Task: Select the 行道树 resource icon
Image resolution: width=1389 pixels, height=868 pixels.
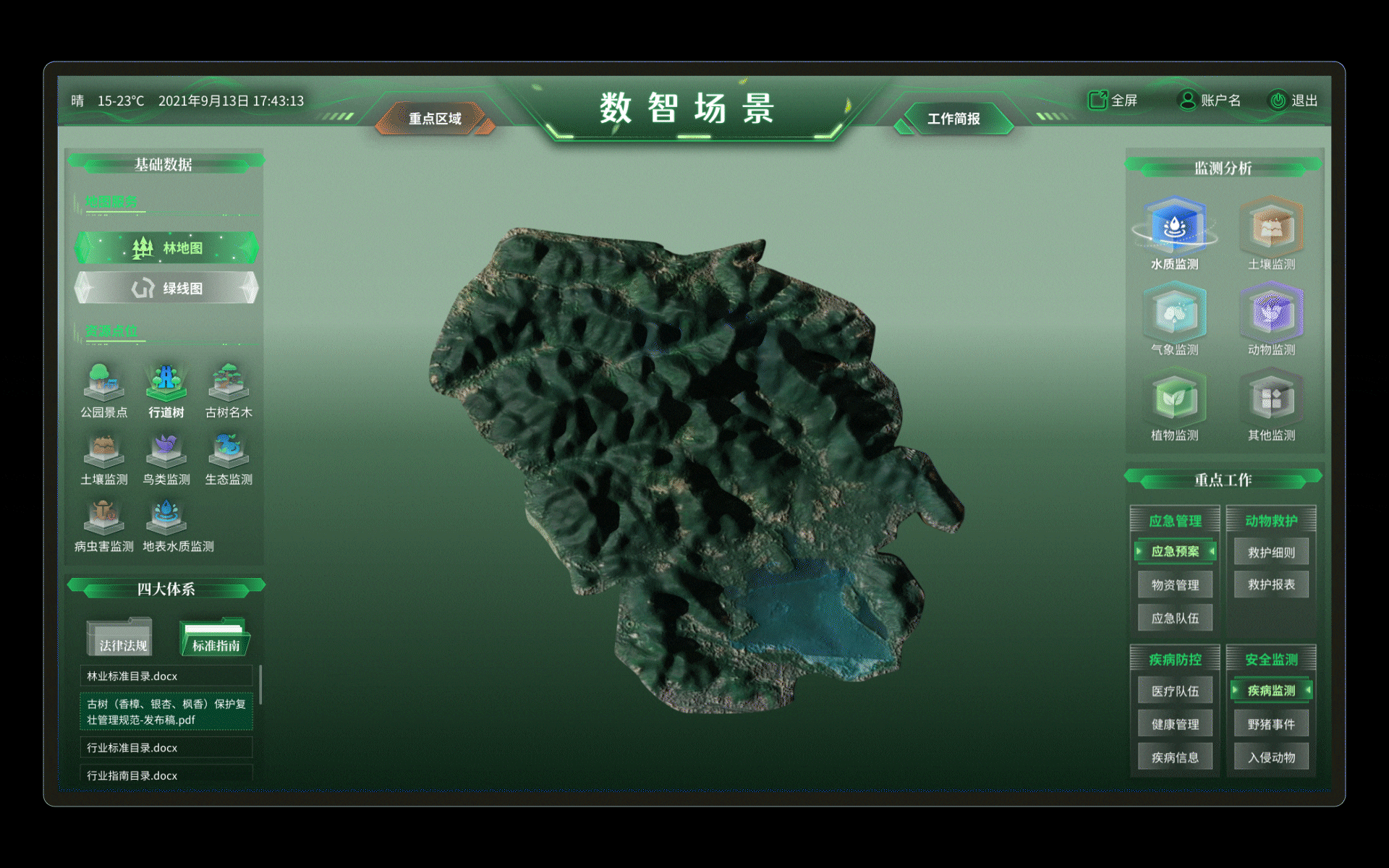Action: tap(165, 383)
